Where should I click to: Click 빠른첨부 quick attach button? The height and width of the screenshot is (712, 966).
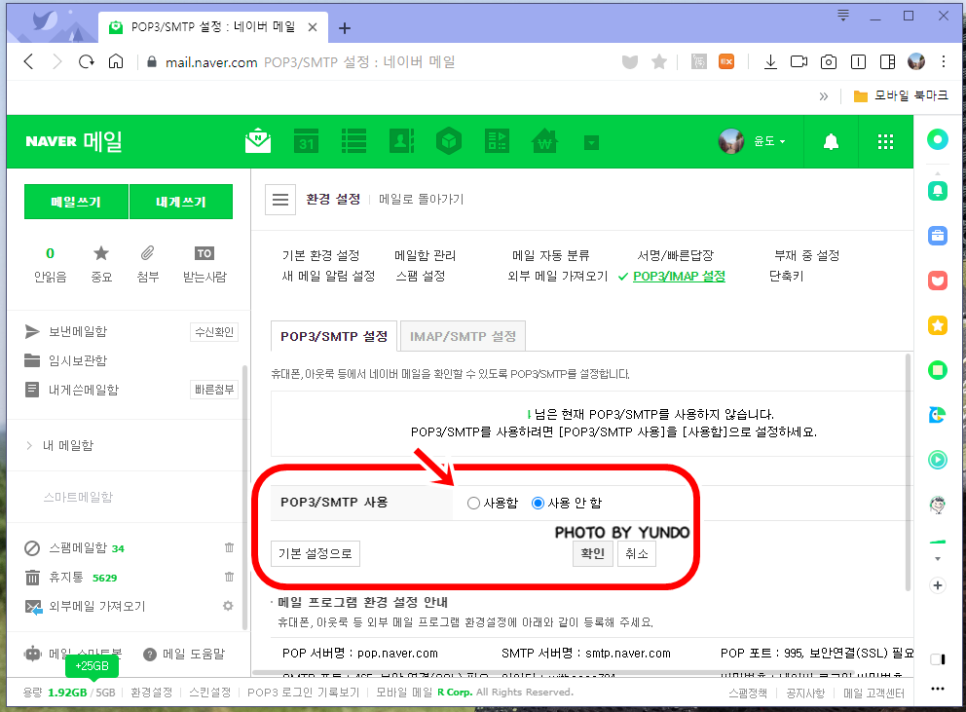(214, 390)
